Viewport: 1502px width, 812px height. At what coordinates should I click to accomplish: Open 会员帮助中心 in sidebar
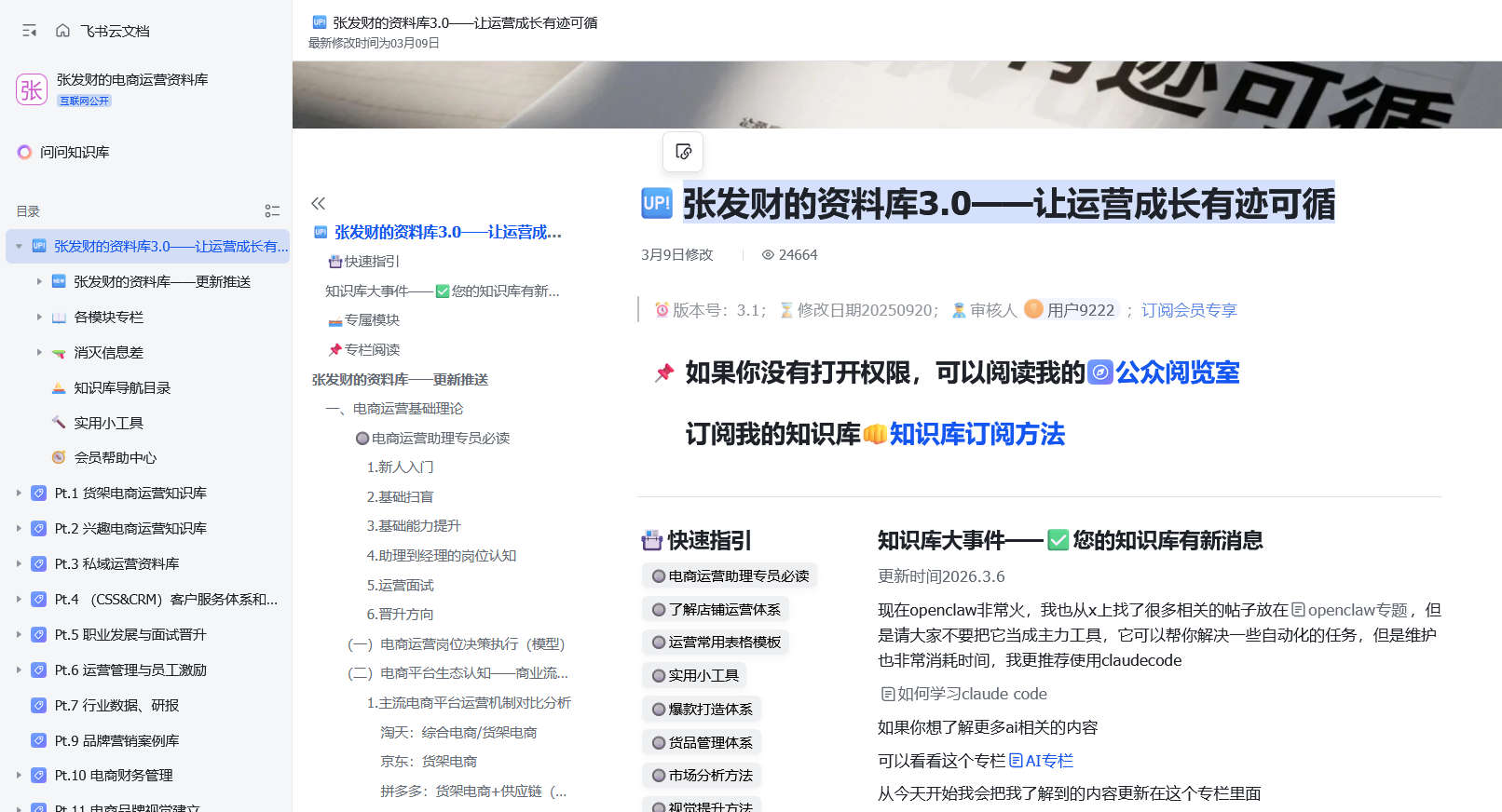point(115,457)
